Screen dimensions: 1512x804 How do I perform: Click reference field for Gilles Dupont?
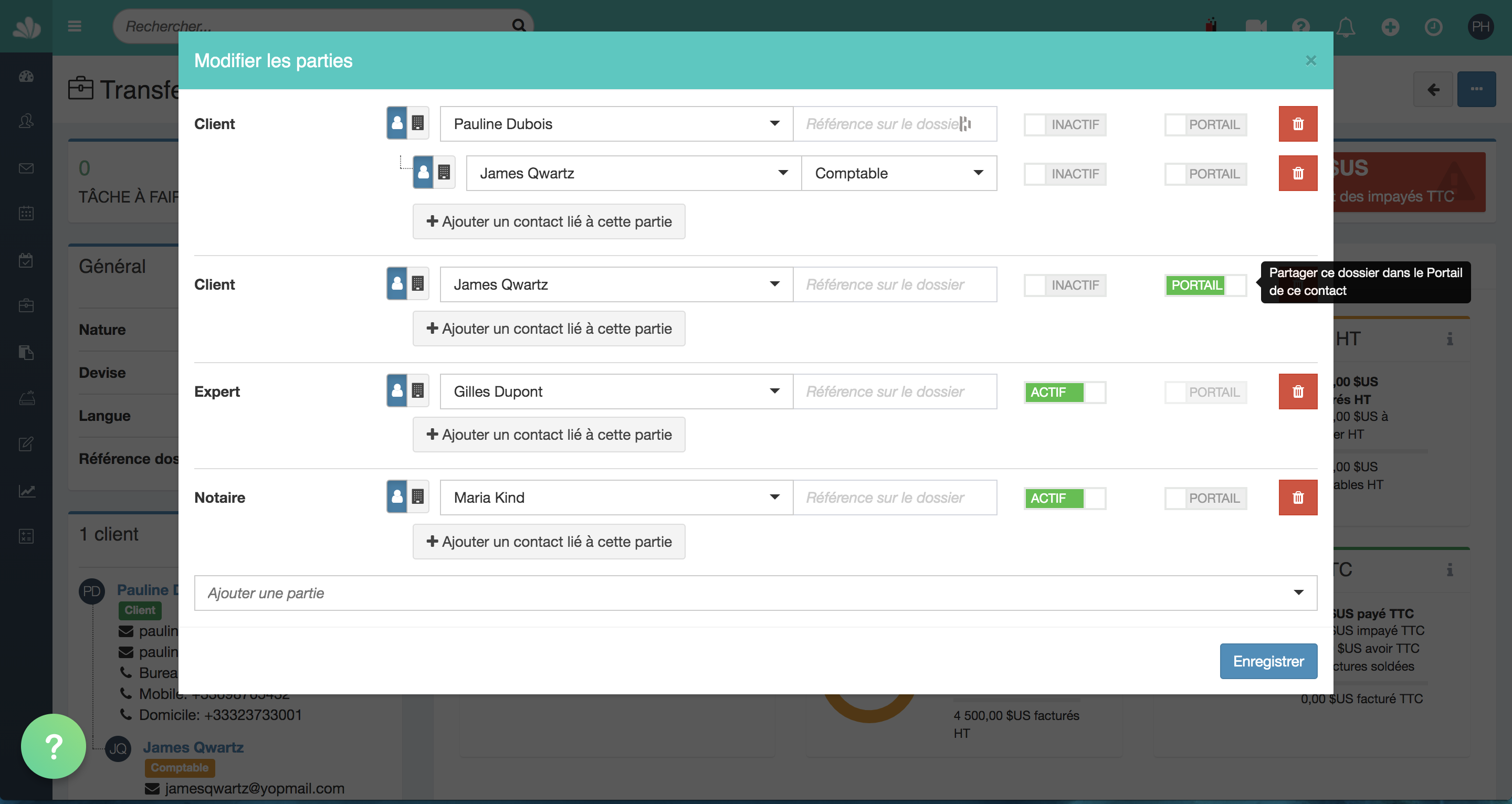pyautogui.click(x=895, y=392)
